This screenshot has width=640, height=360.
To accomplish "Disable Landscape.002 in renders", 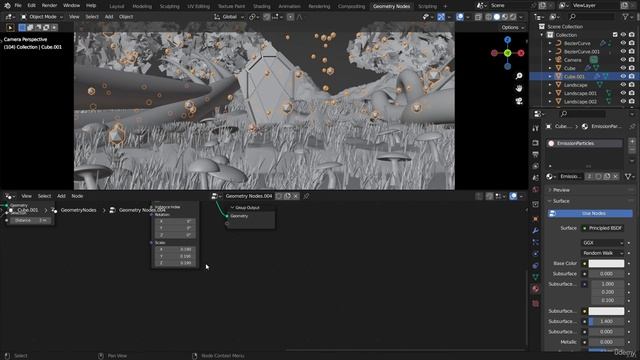I will click(x=632, y=102).
